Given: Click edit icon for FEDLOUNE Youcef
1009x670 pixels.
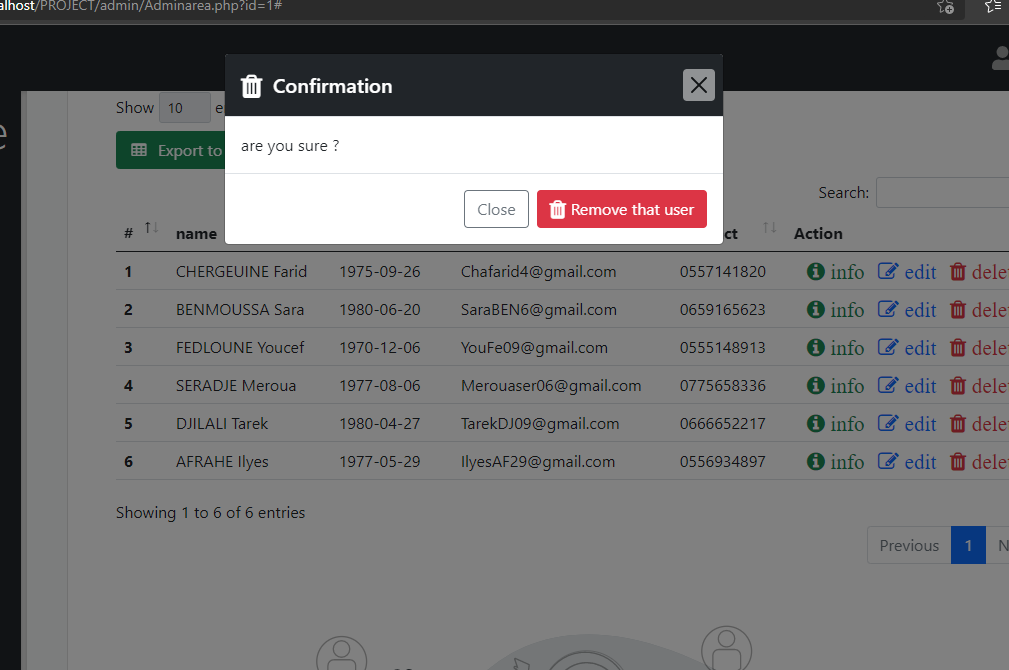Looking at the screenshot, I should pos(887,348).
